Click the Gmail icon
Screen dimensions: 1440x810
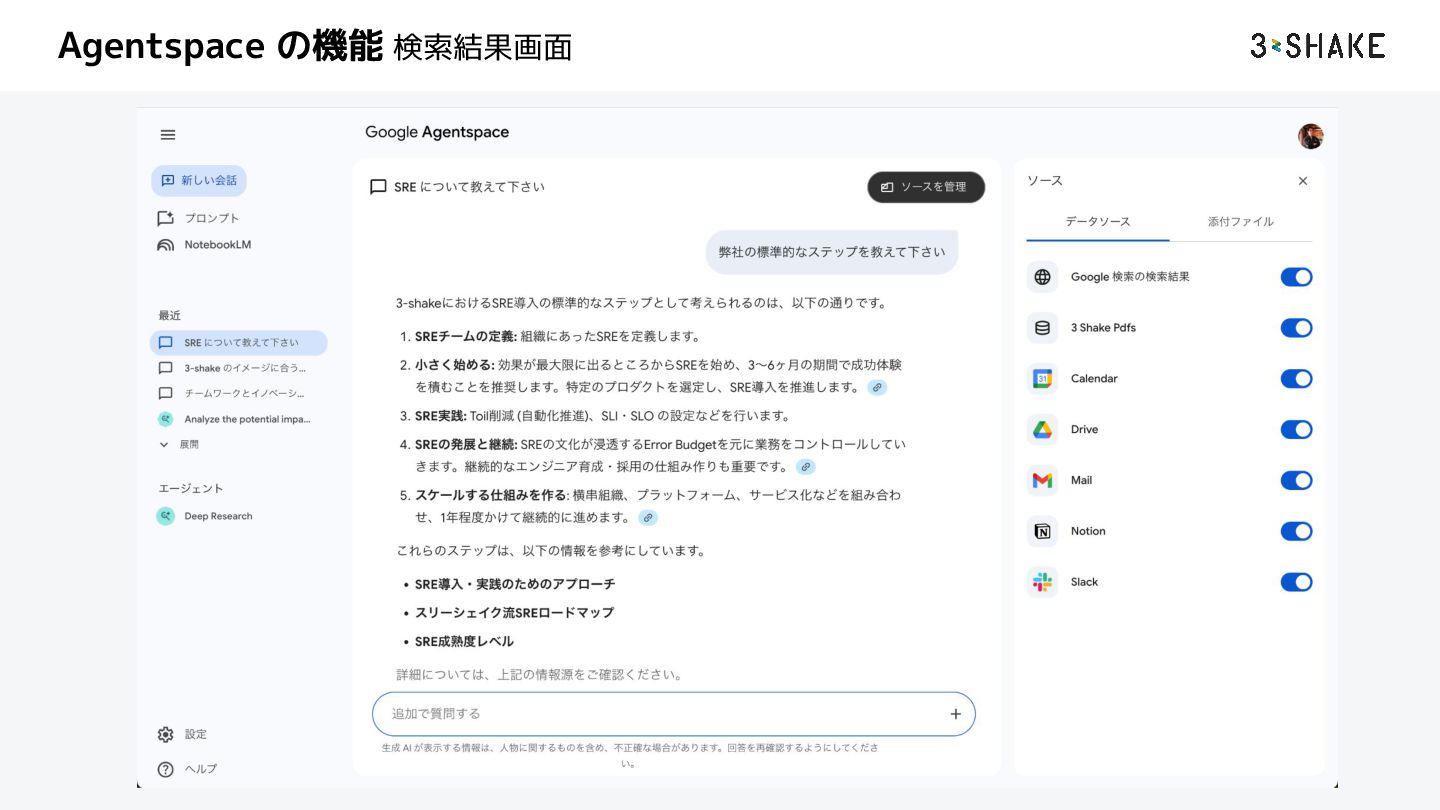1042,481
